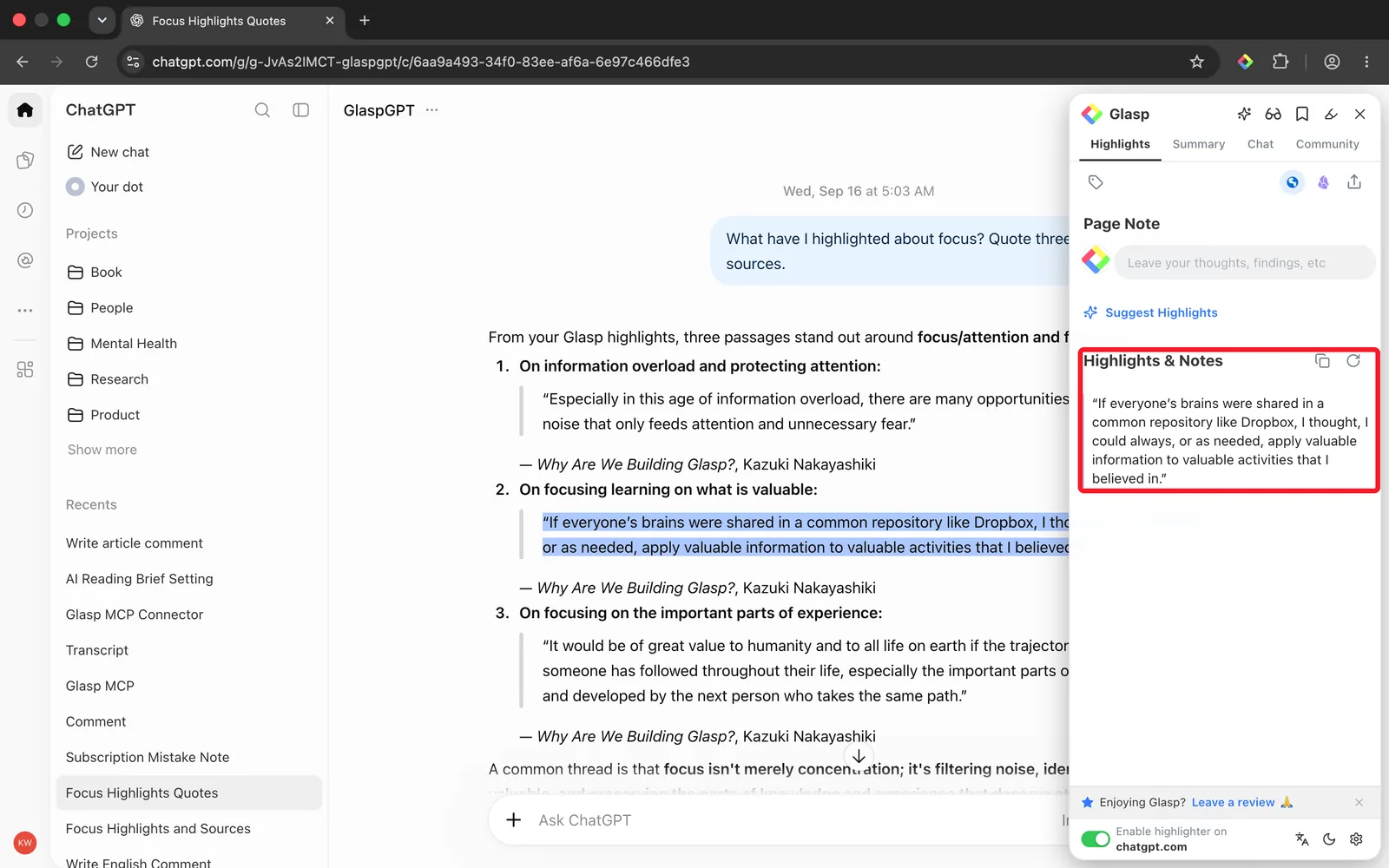Open the Glasp extension icon in browser toolbar
Screen dimensions: 1389x868
click(1245, 62)
